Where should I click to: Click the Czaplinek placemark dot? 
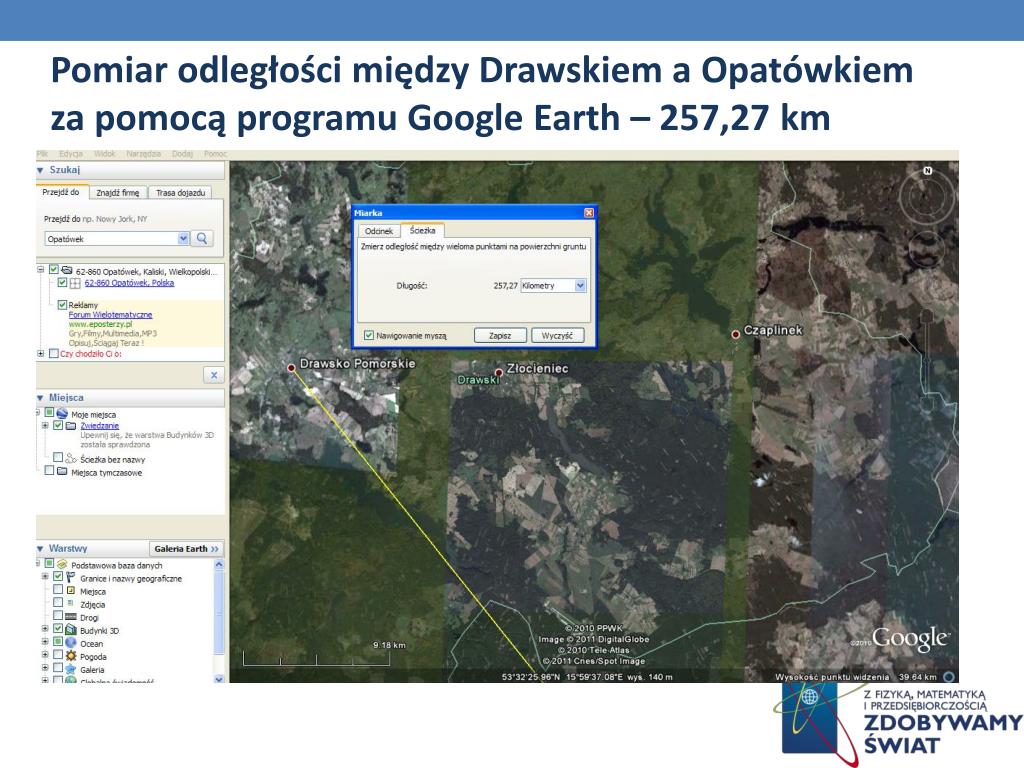[x=735, y=334]
